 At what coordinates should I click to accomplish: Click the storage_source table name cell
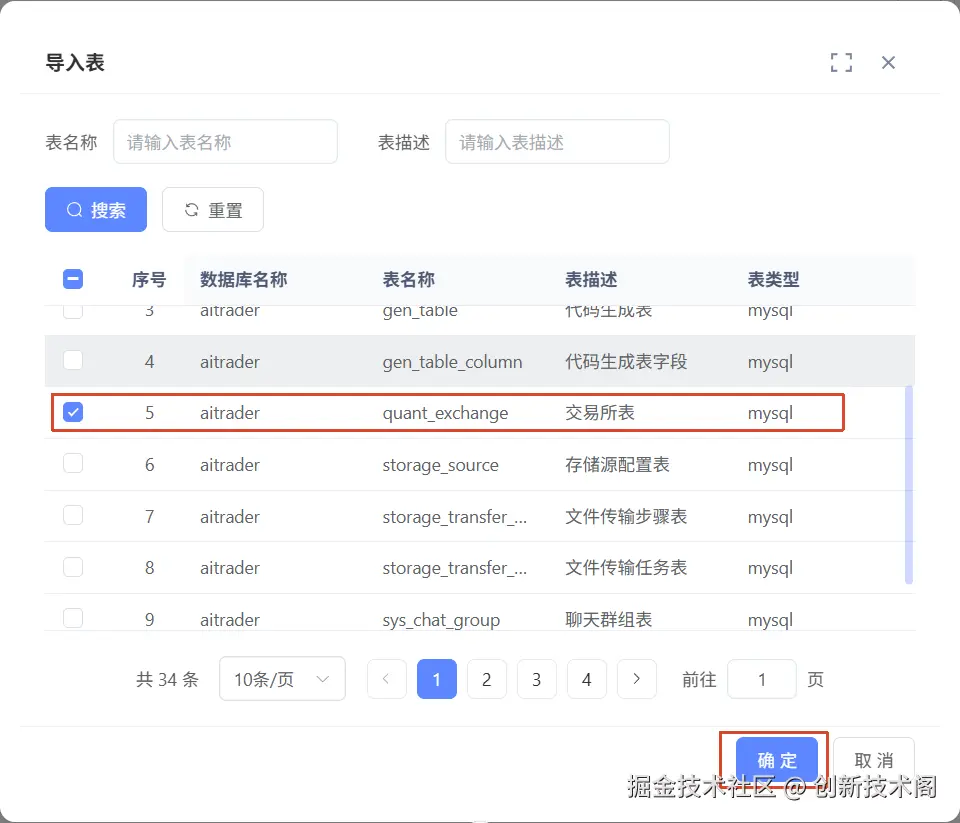click(x=440, y=465)
